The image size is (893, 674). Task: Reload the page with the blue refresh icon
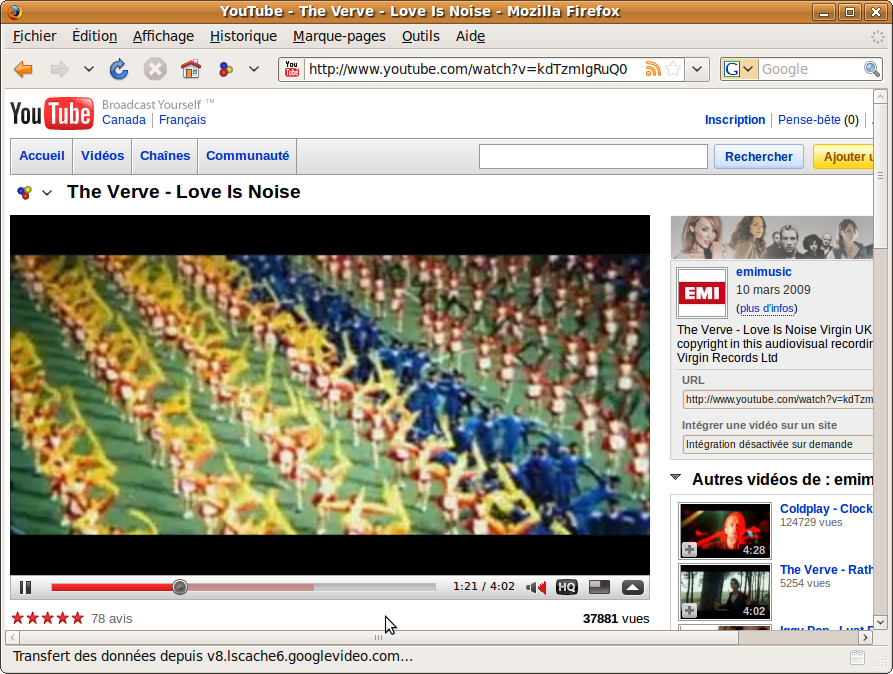pyautogui.click(x=119, y=70)
